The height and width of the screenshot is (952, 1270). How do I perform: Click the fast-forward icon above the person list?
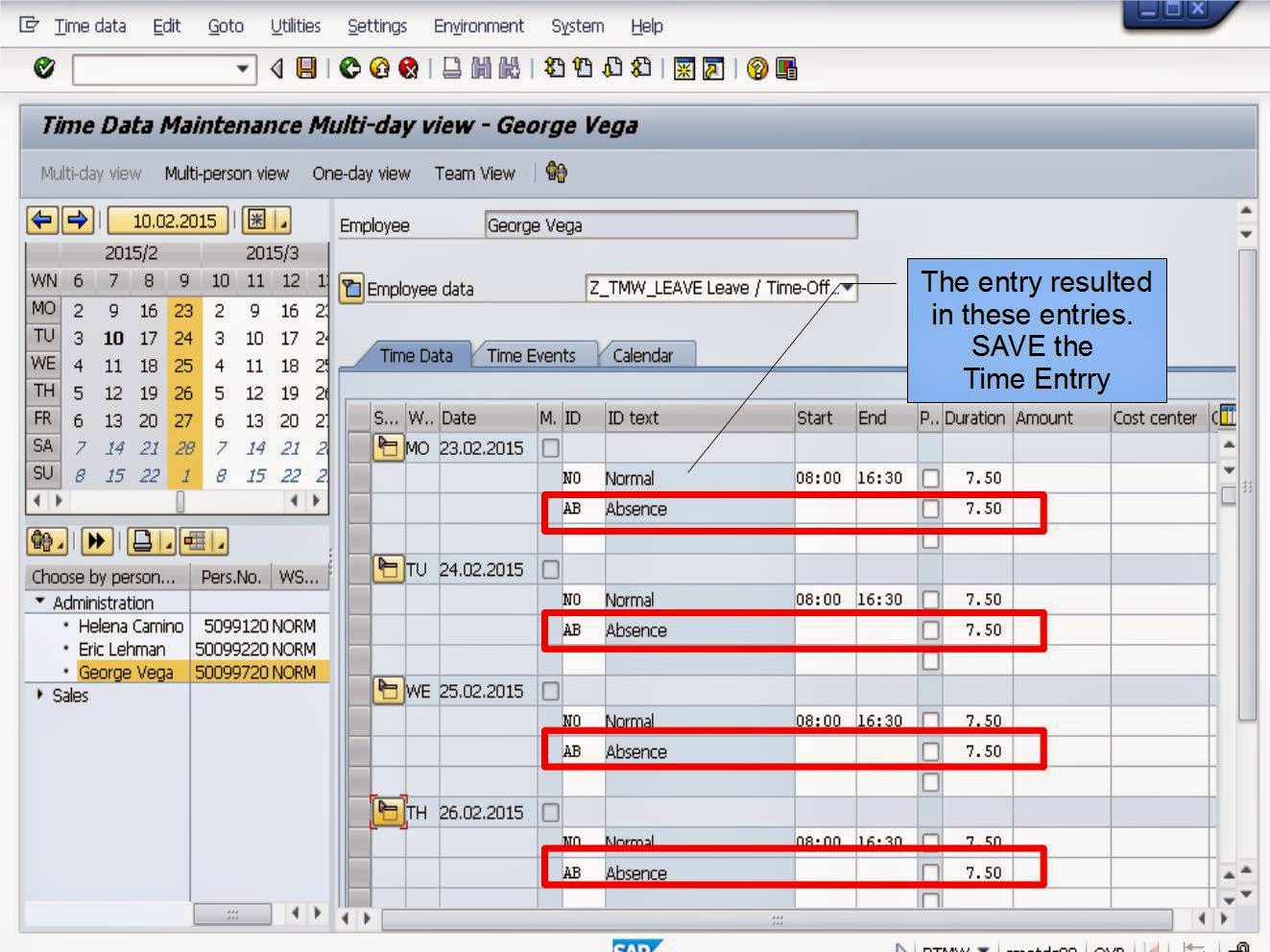(96, 541)
